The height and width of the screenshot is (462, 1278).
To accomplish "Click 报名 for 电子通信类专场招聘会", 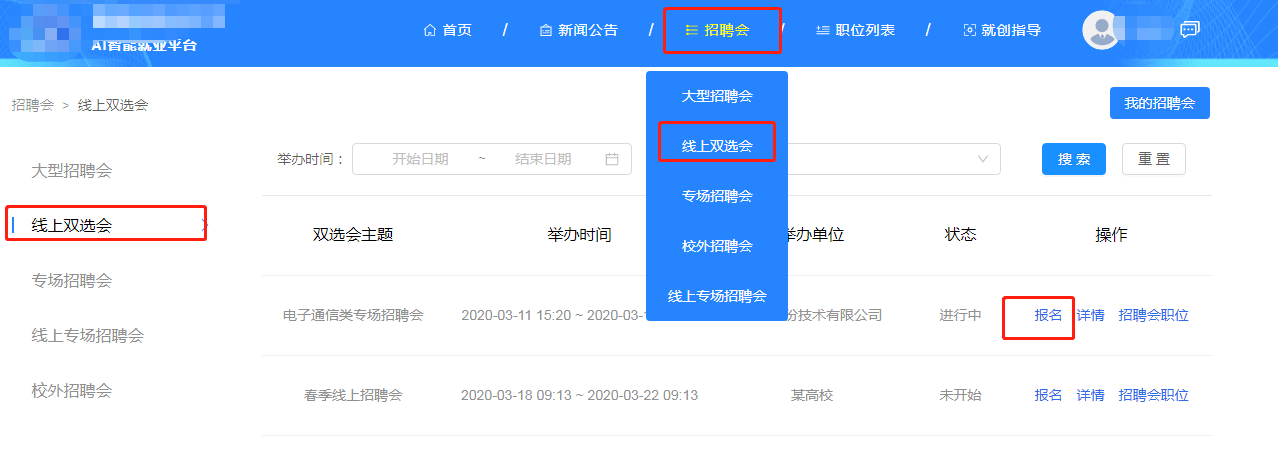I will point(1048,315).
